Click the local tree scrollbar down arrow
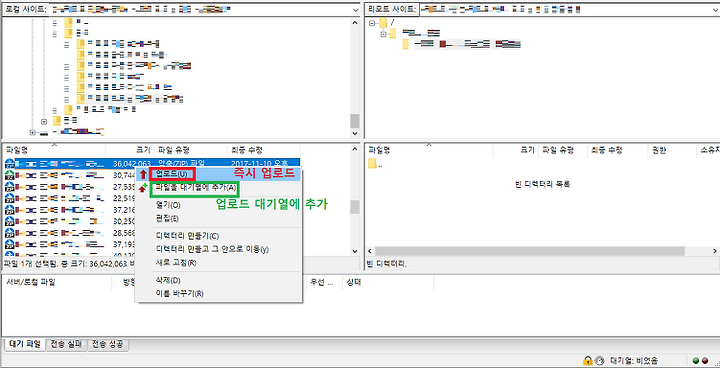The height and width of the screenshot is (368, 720). (355, 133)
